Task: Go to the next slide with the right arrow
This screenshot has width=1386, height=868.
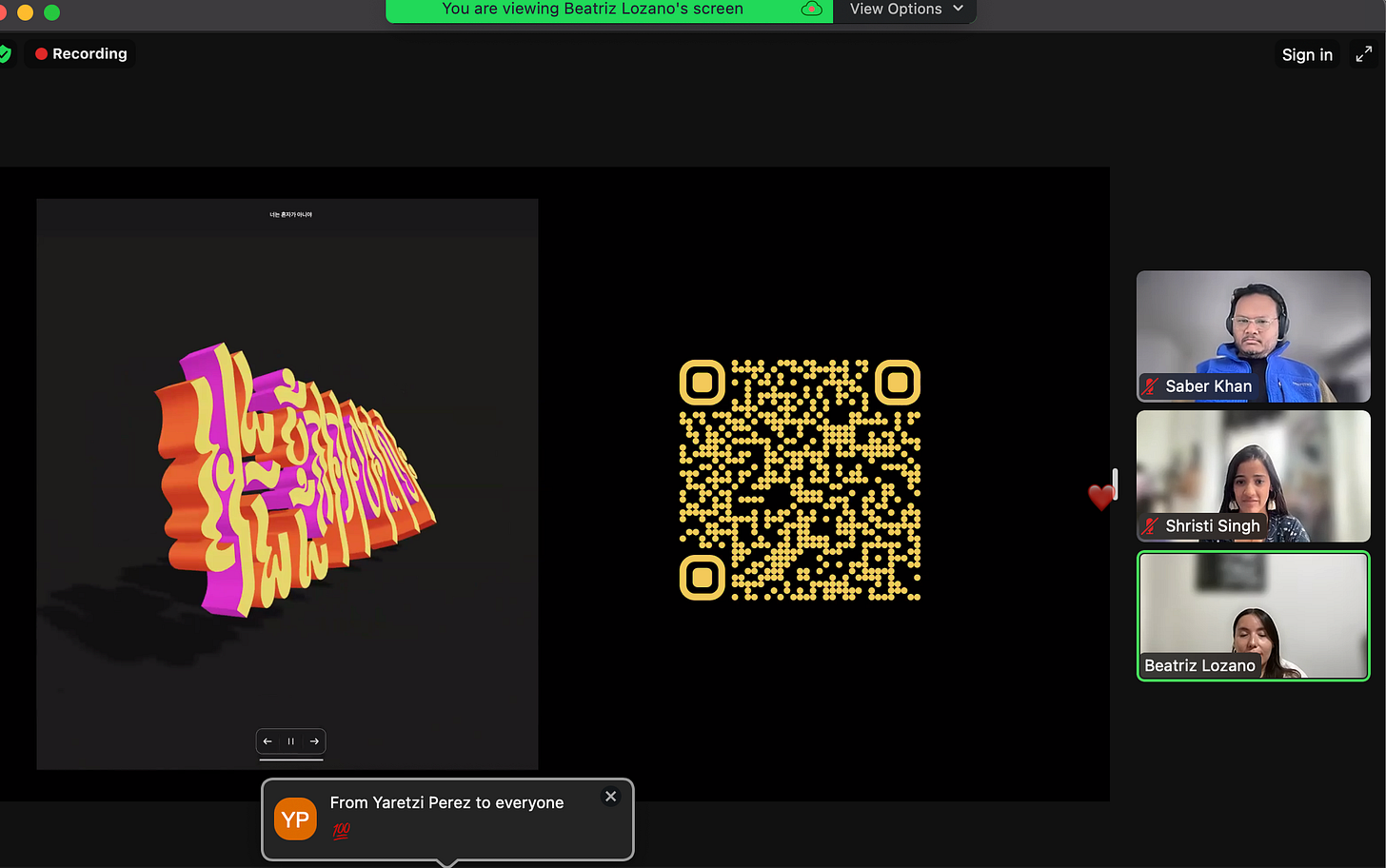Action: [x=314, y=741]
